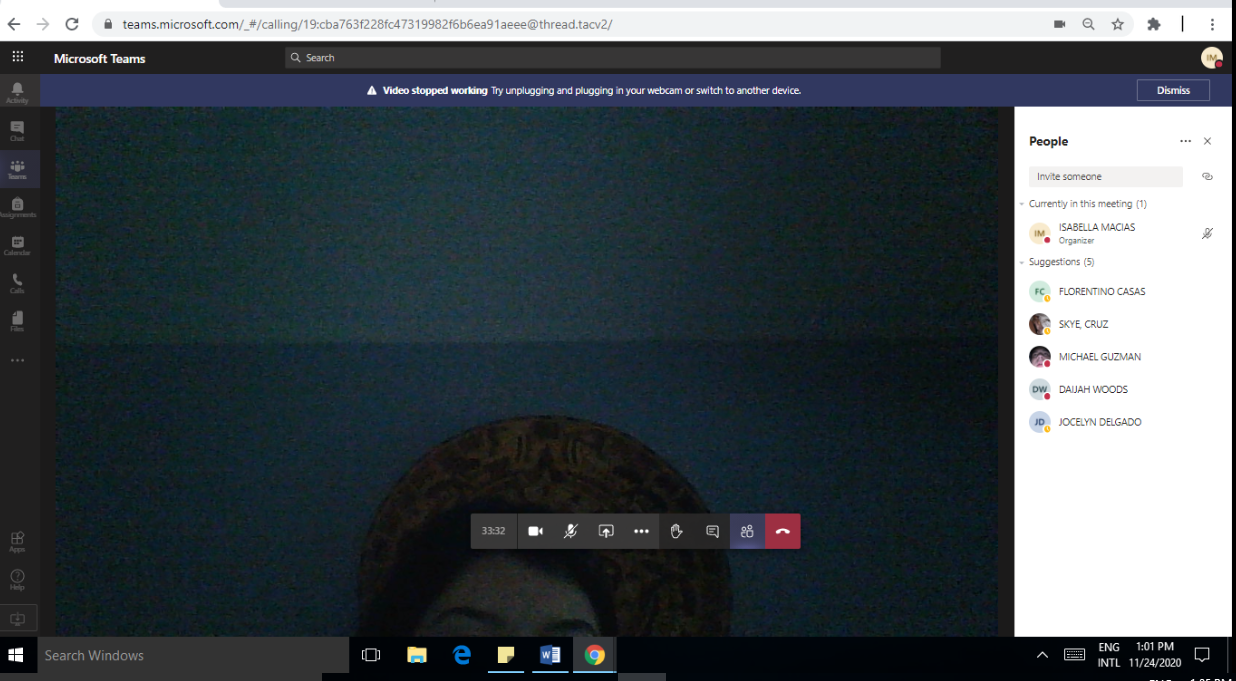Go back in Chrome
1236x681 pixels.
[14, 24]
